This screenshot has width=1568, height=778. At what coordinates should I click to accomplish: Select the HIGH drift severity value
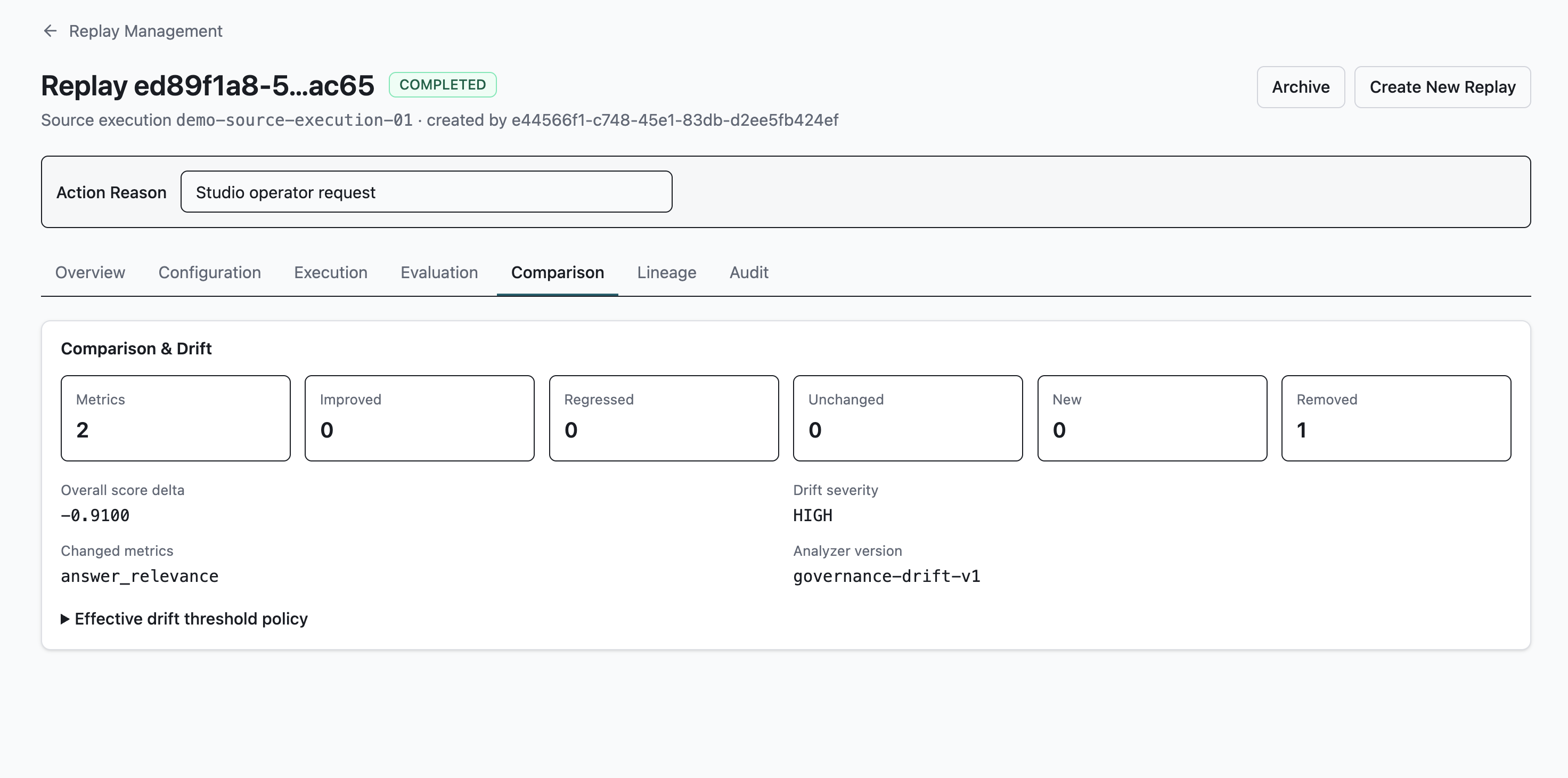[813, 516]
